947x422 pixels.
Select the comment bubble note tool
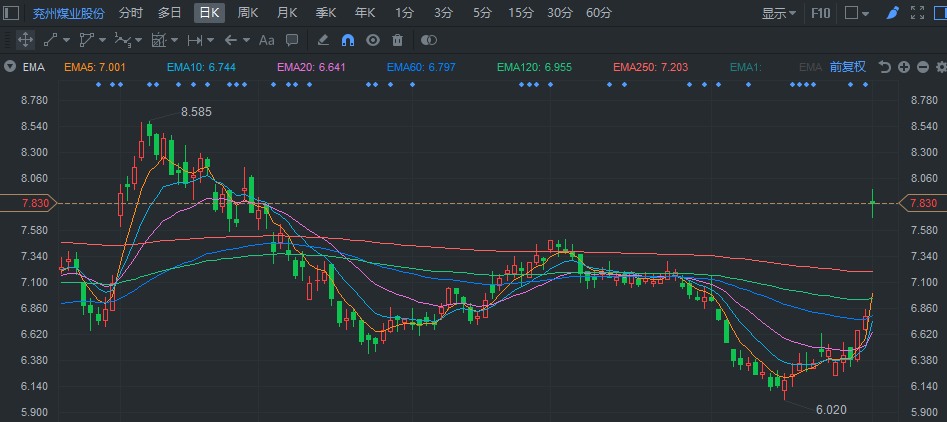[x=292, y=40]
